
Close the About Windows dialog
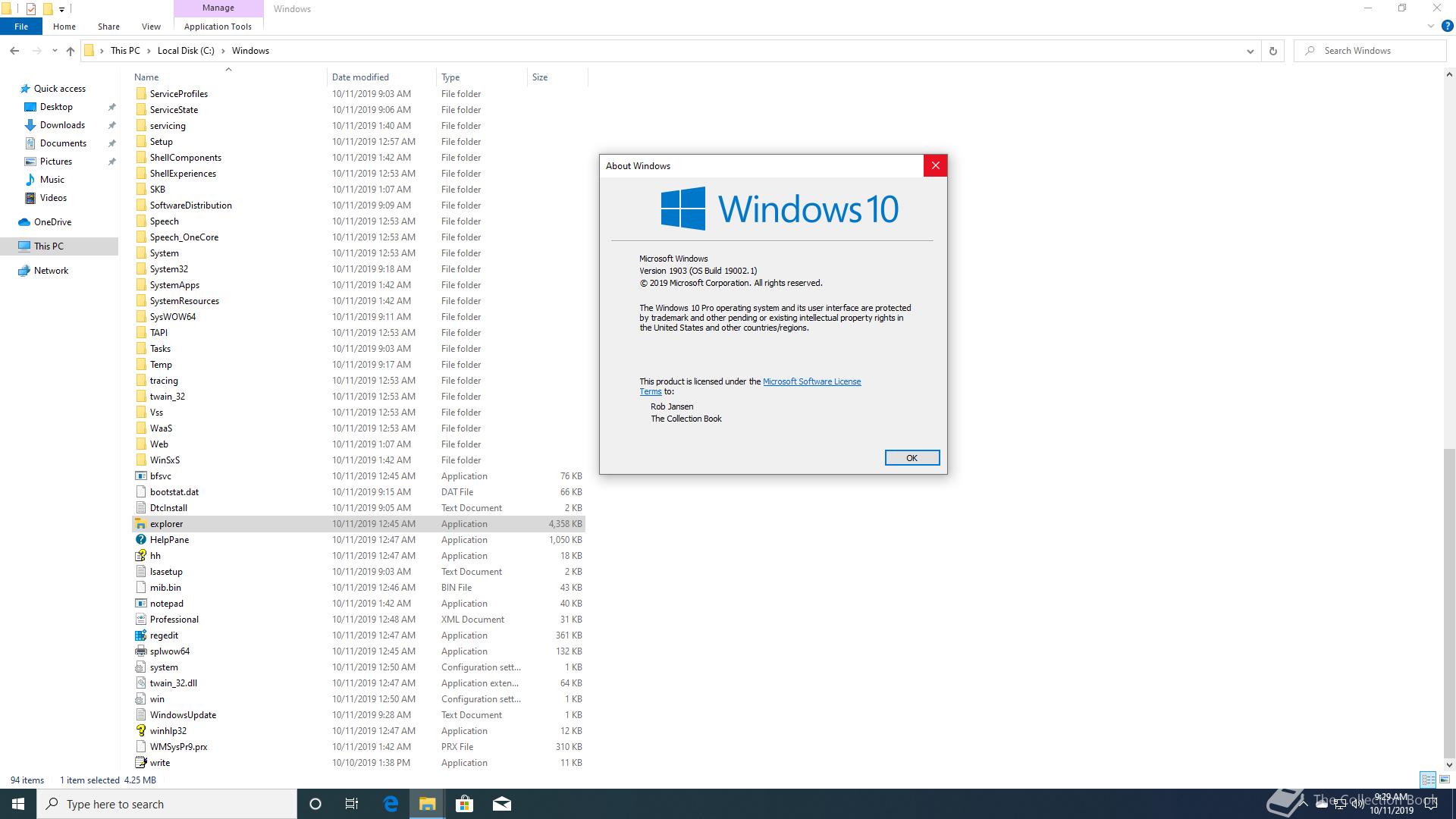[x=935, y=165]
